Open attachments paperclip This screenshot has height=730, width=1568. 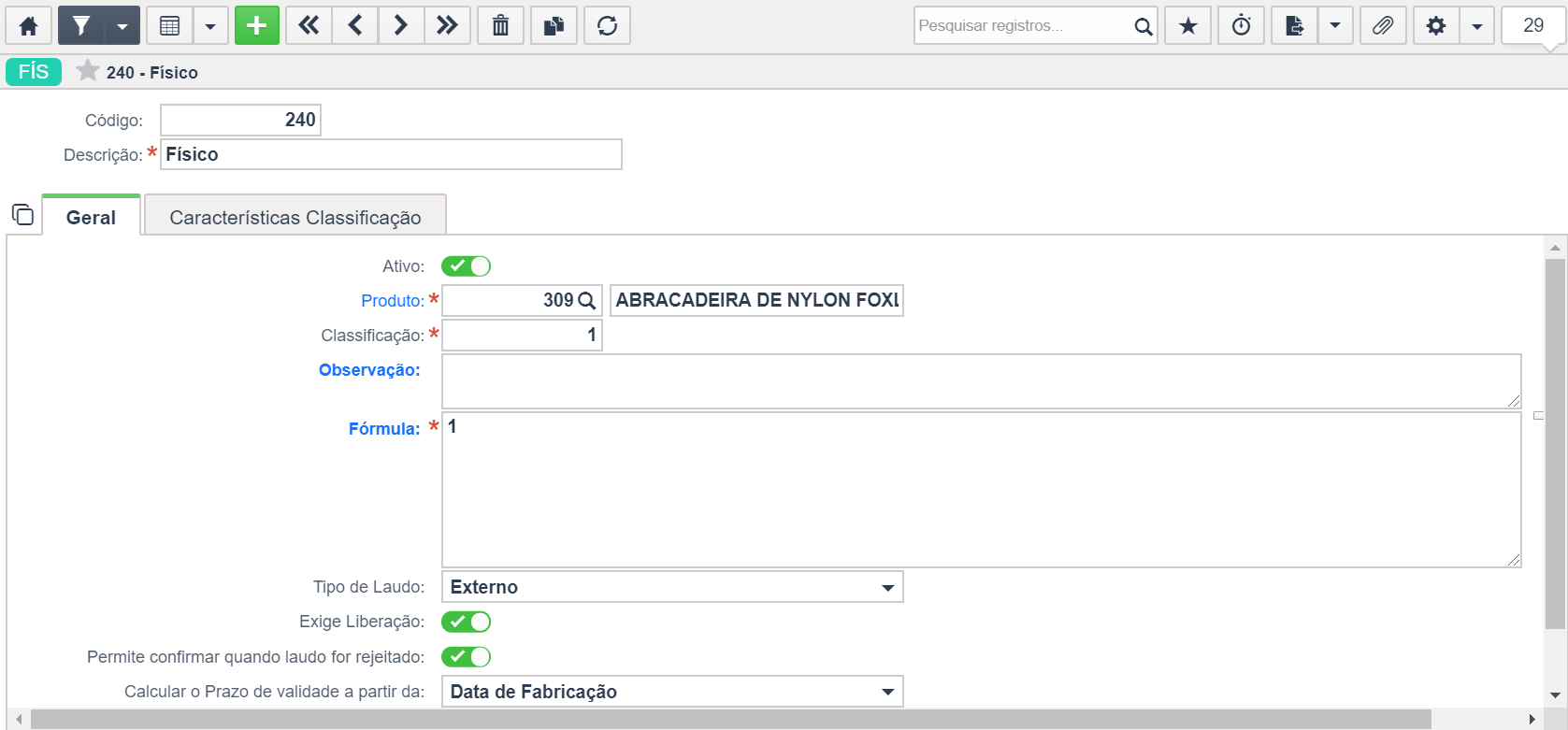coord(1383,26)
